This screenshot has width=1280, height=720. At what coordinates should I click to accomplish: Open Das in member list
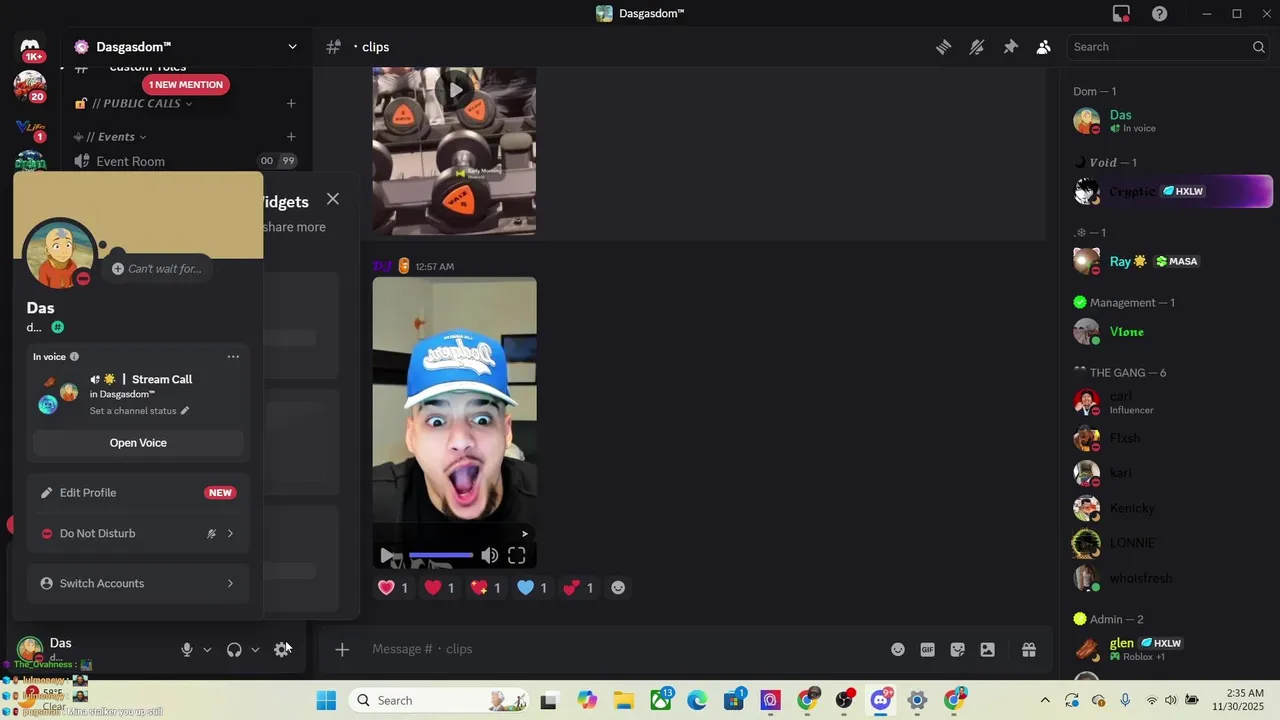pyautogui.click(x=1166, y=121)
